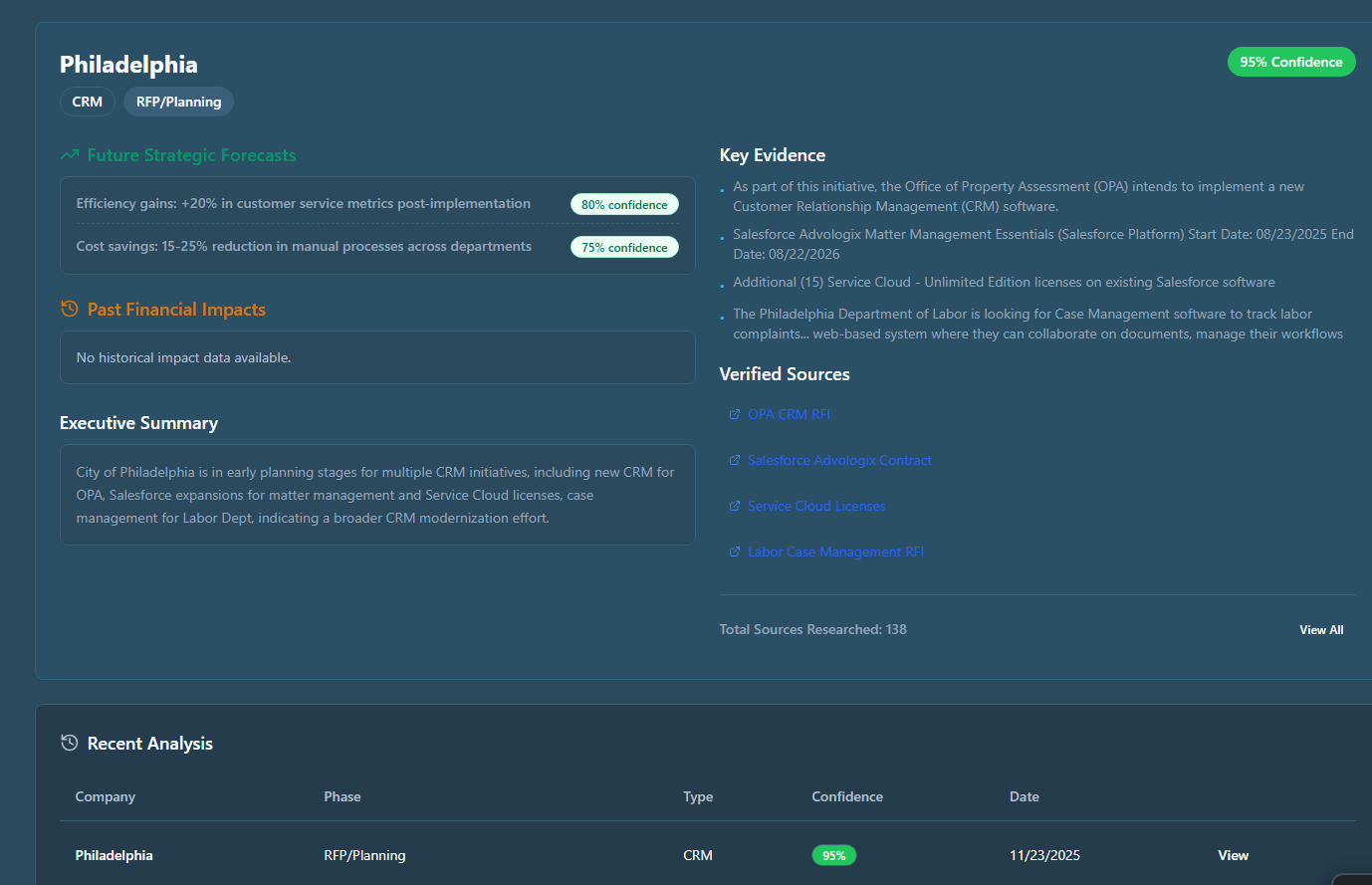Screen dimensions: 1372x885
Task: Click the Key Evidence heading
Action: [773, 155]
